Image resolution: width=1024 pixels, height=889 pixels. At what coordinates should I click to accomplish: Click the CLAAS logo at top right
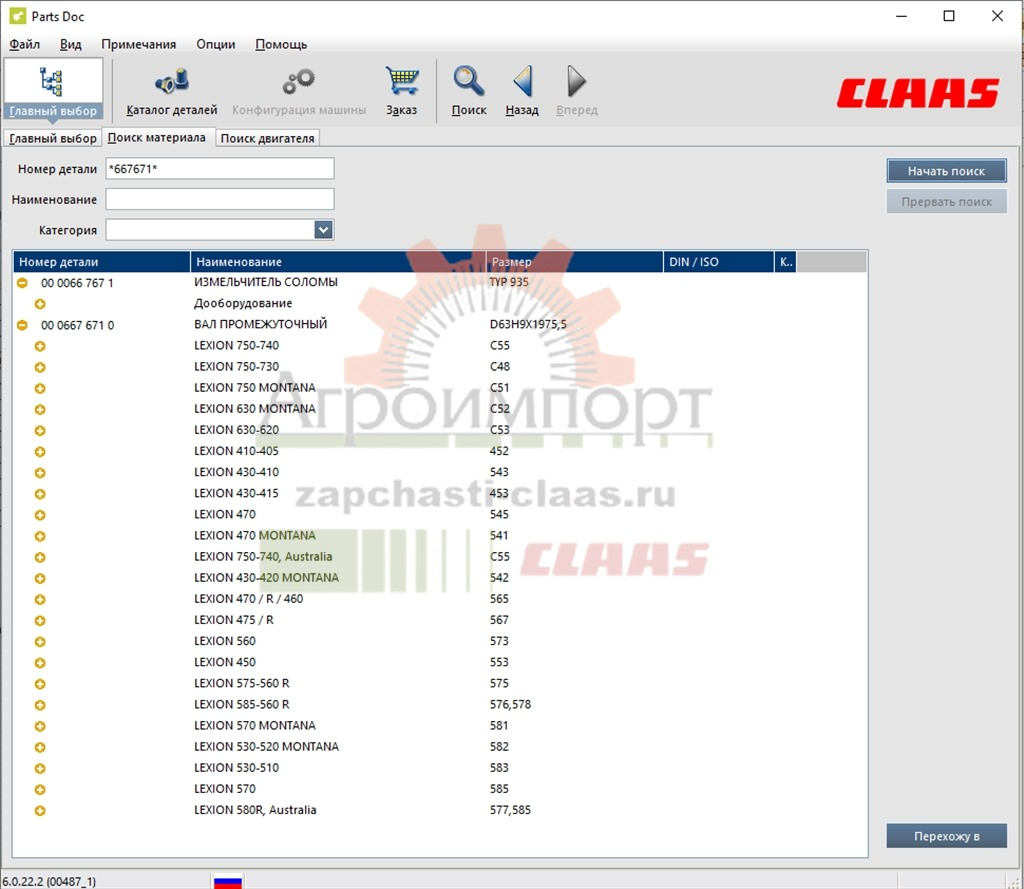pos(918,93)
